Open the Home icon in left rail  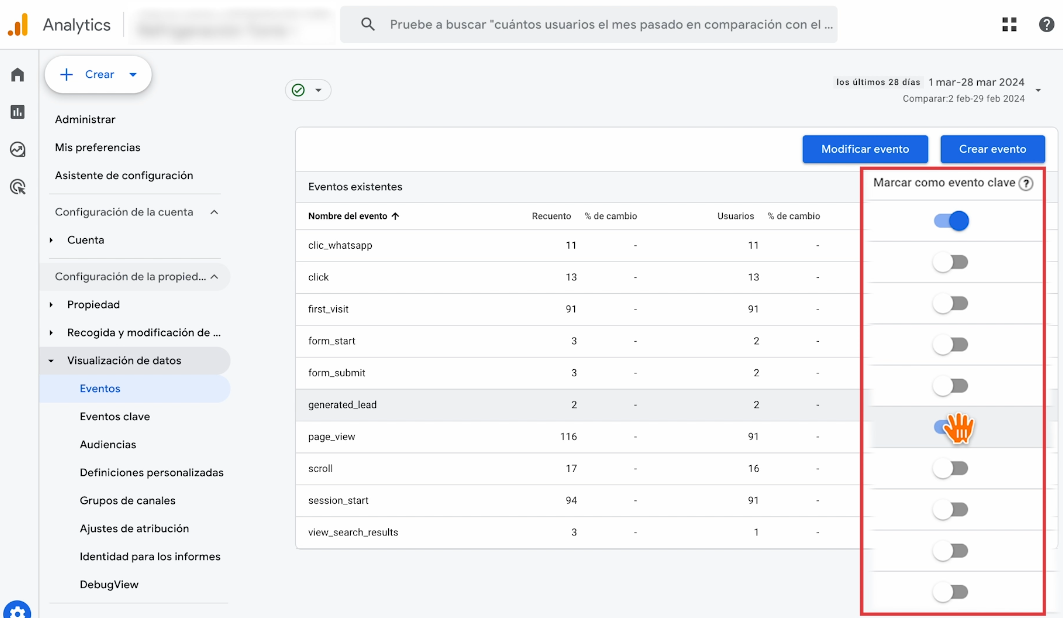(x=17, y=75)
